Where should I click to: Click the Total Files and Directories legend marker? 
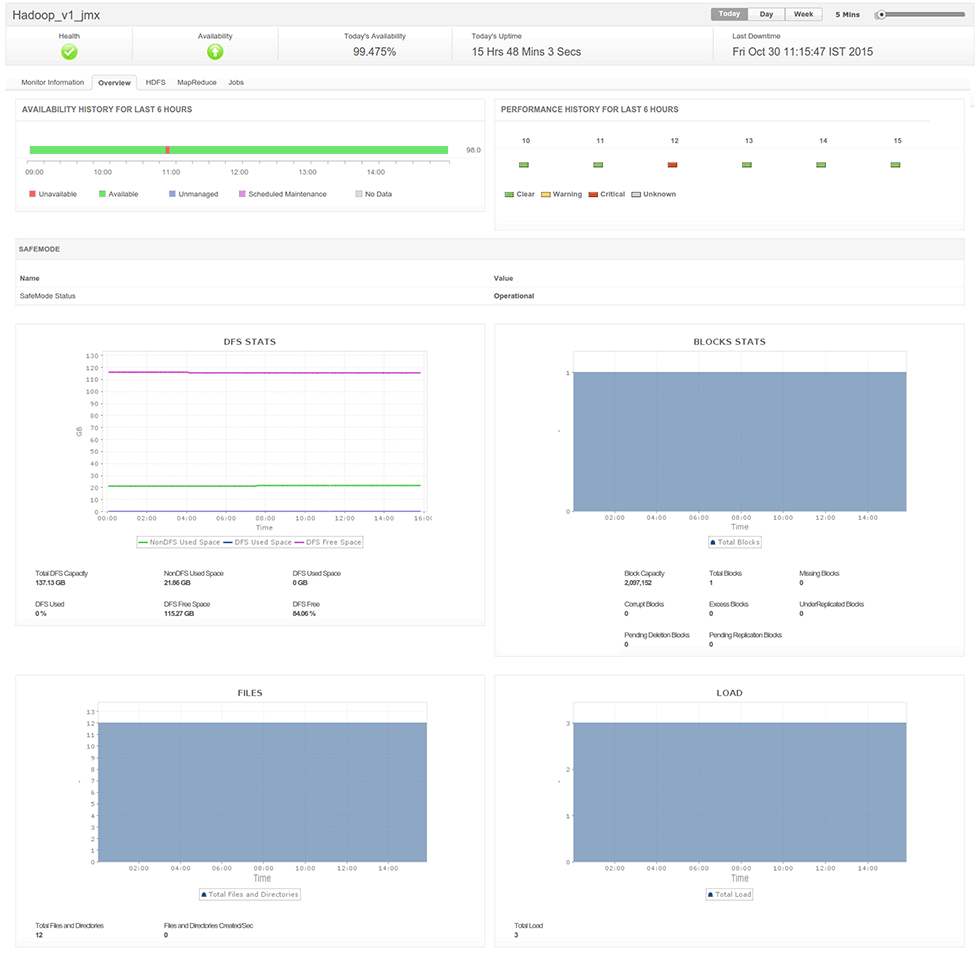tap(204, 895)
